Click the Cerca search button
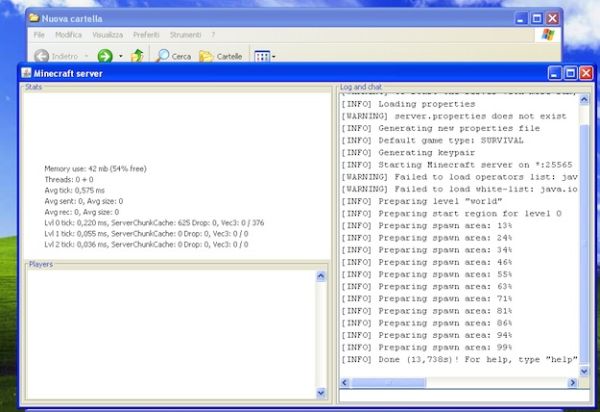The image size is (600, 412). [x=173, y=56]
